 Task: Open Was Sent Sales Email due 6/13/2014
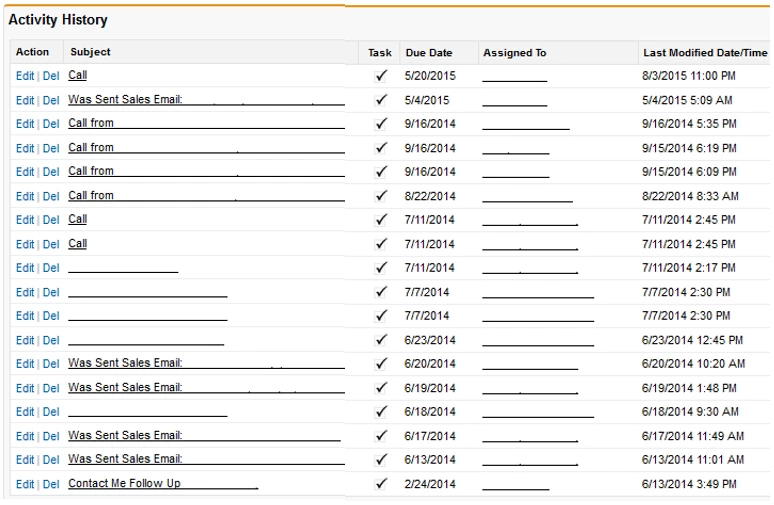click(206, 459)
